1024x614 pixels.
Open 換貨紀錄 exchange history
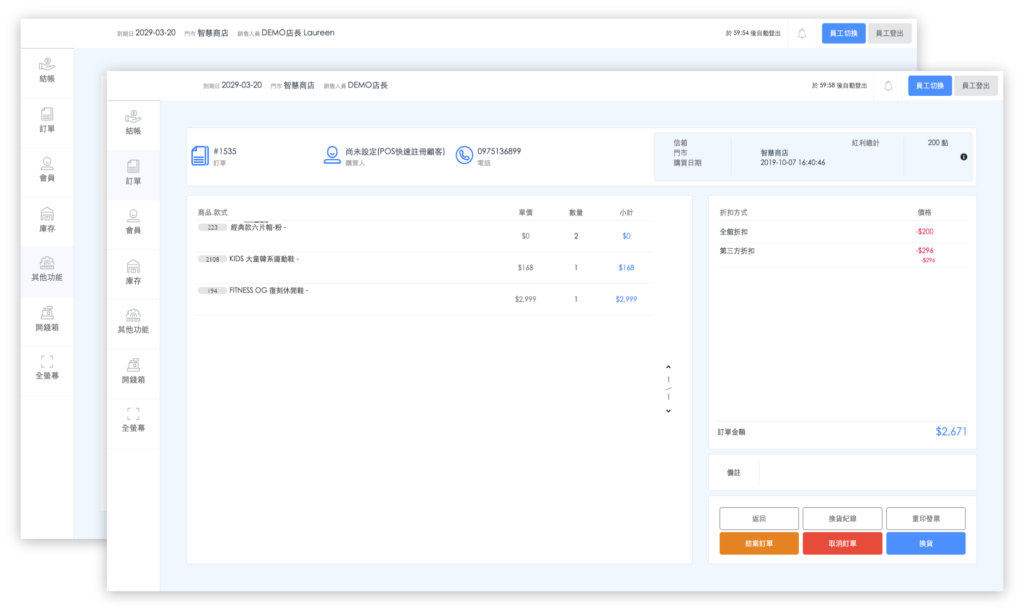(x=842, y=518)
